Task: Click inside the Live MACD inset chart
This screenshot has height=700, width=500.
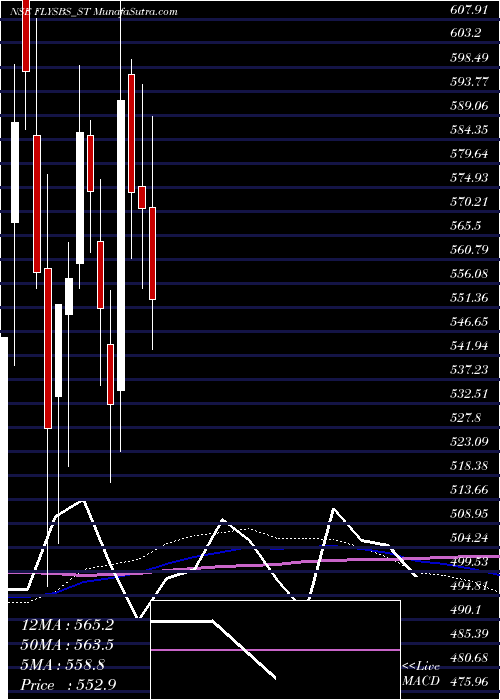Action: 275,650
